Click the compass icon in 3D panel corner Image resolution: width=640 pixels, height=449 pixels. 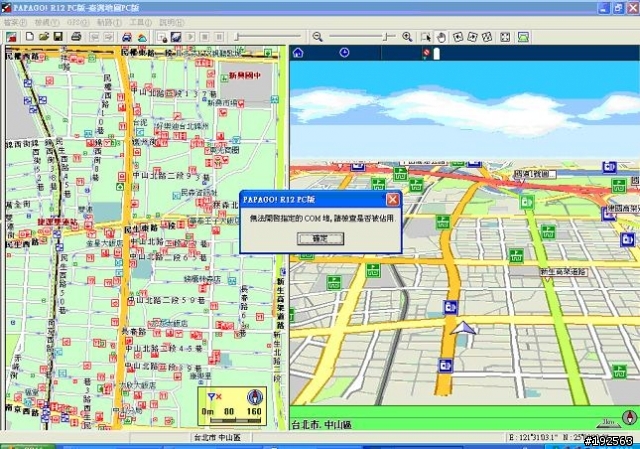tap(630, 418)
